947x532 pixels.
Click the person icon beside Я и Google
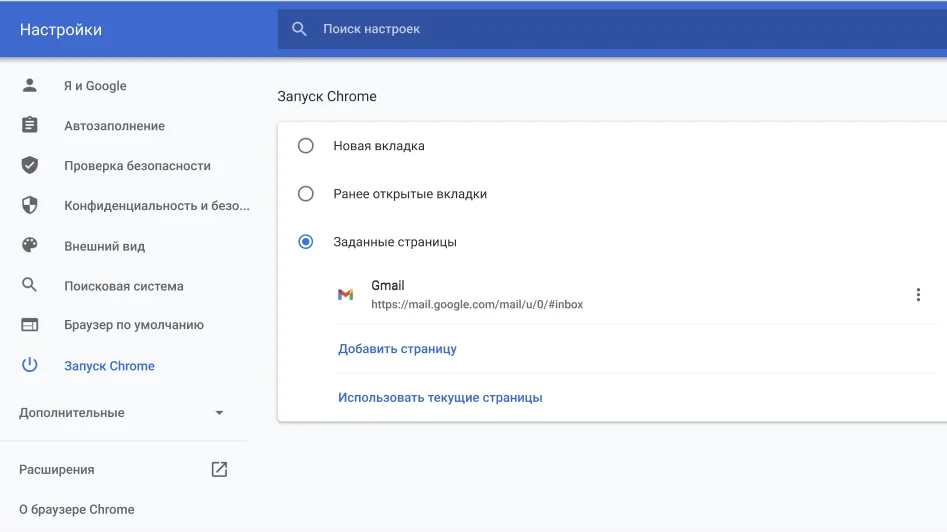click(30, 86)
